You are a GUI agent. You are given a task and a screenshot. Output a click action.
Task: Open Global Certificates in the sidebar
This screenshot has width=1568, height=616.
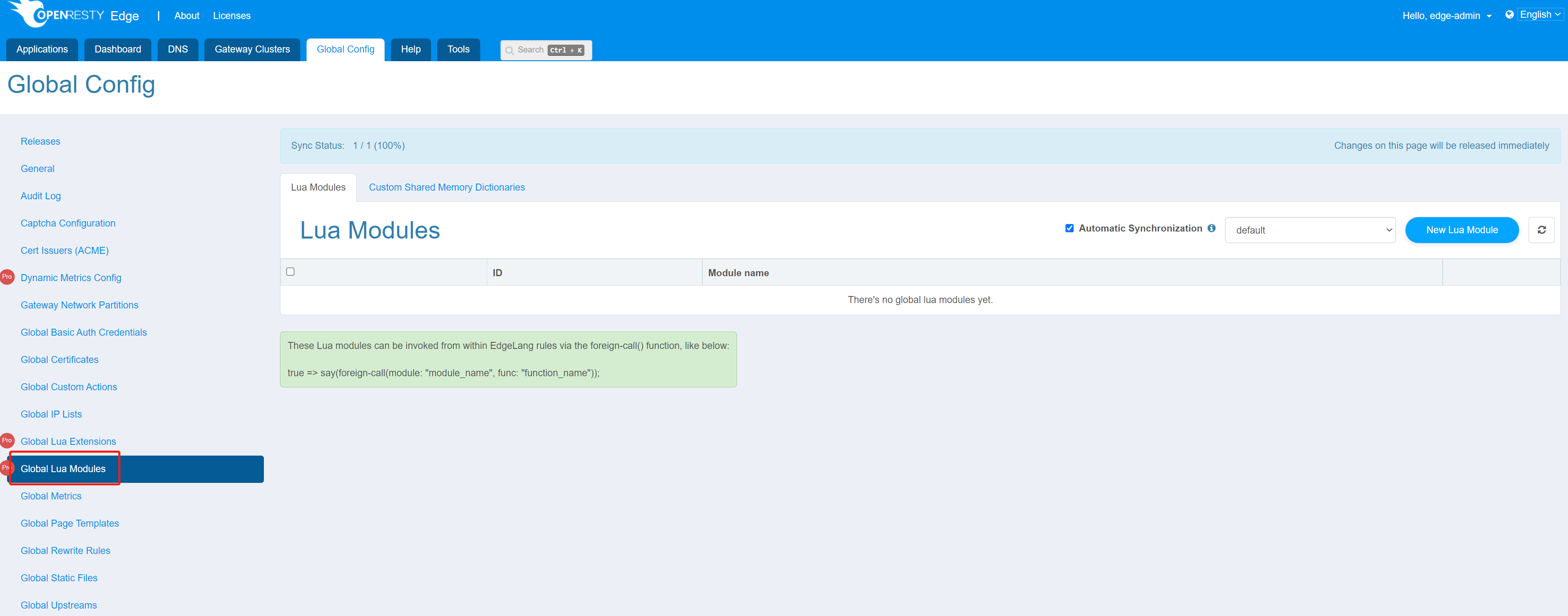click(x=59, y=360)
